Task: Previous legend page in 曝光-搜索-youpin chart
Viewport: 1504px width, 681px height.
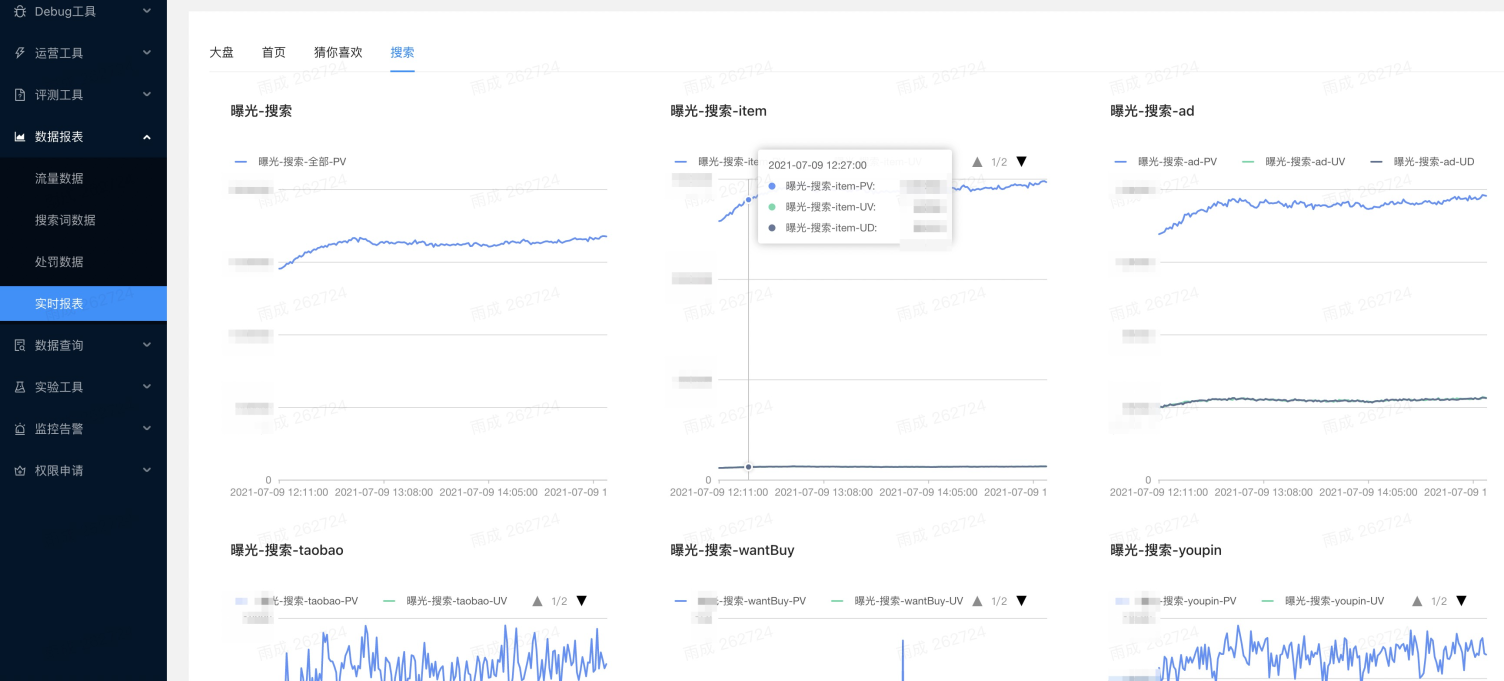Action: [x=1417, y=601]
